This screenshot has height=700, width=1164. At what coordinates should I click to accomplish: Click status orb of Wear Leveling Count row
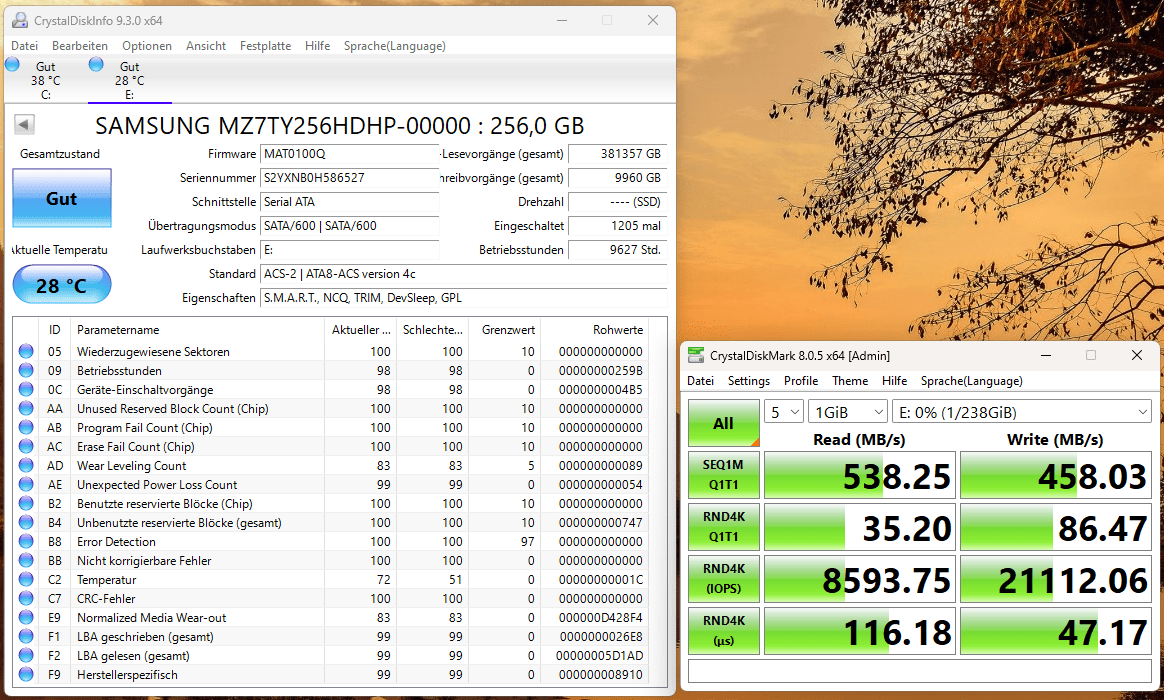pyautogui.click(x=26, y=465)
